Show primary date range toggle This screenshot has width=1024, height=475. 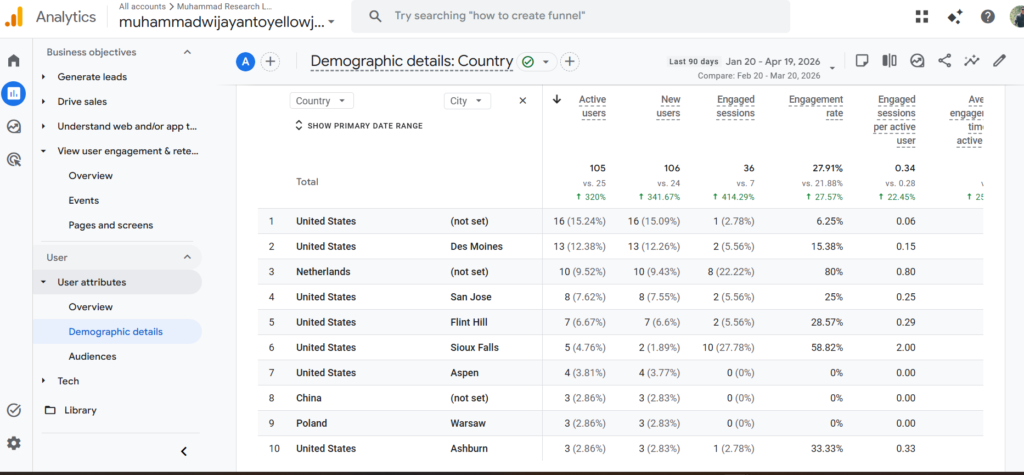click(359, 125)
